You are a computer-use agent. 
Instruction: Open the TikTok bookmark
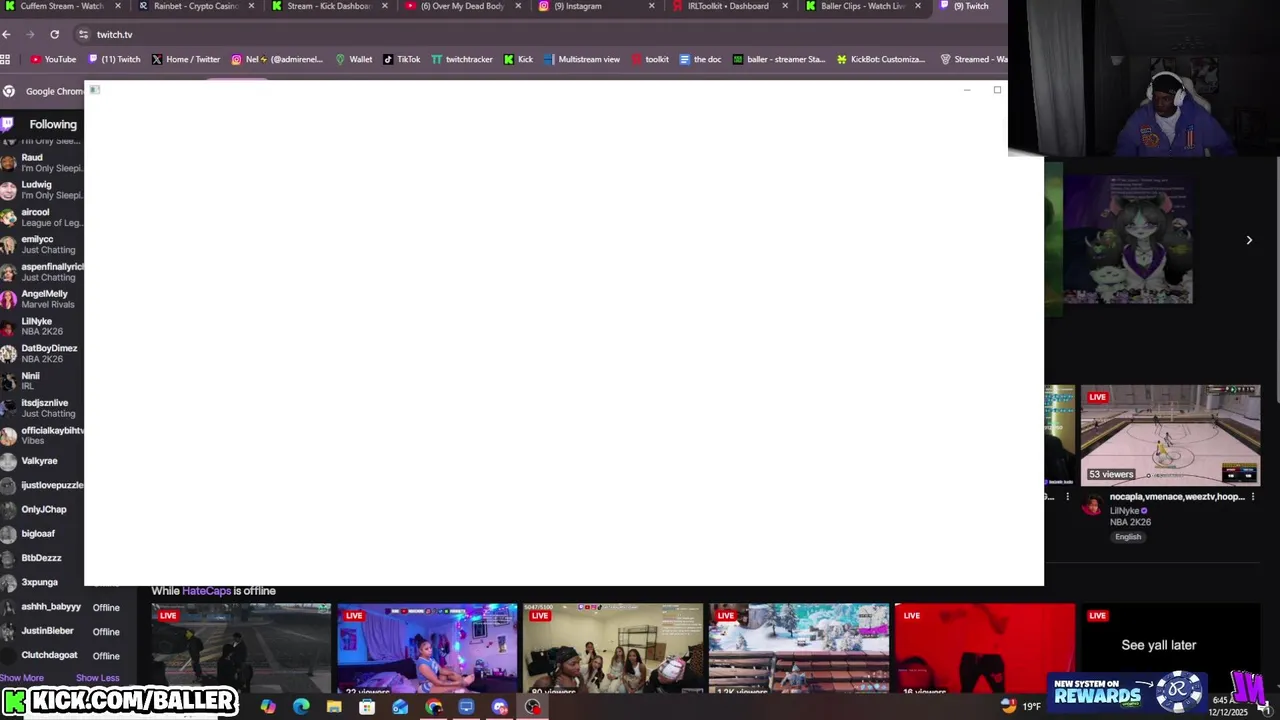(402, 59)
